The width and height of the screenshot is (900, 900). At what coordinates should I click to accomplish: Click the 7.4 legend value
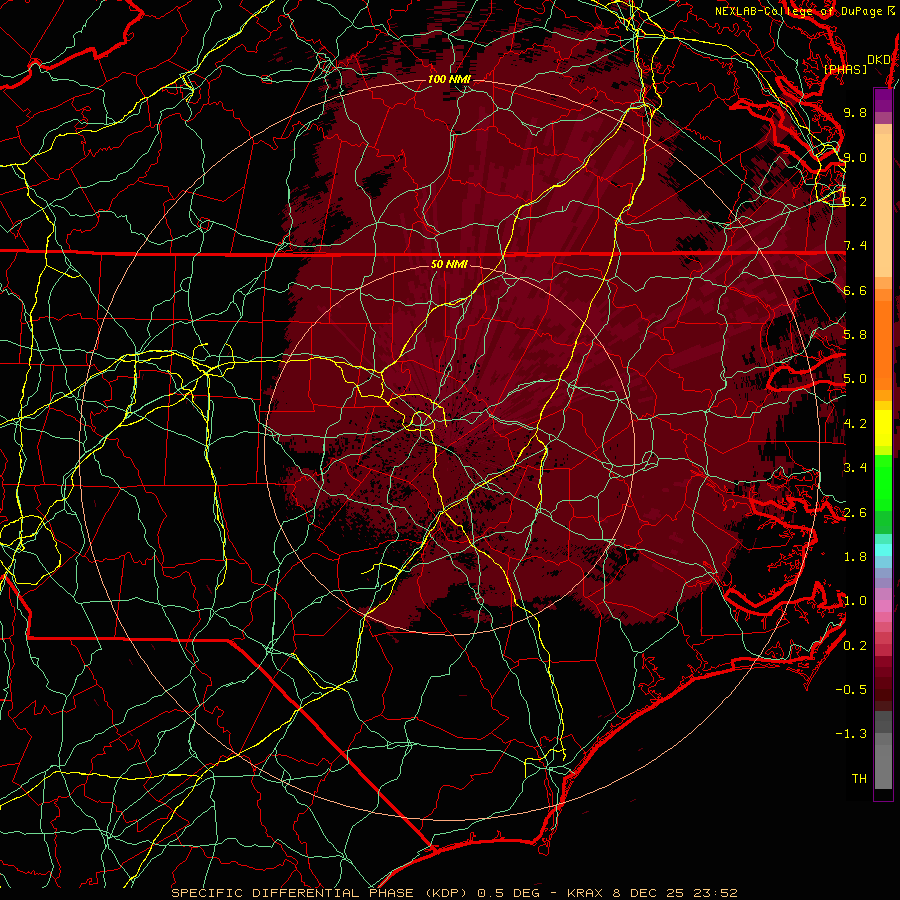[x=855, y=246]
